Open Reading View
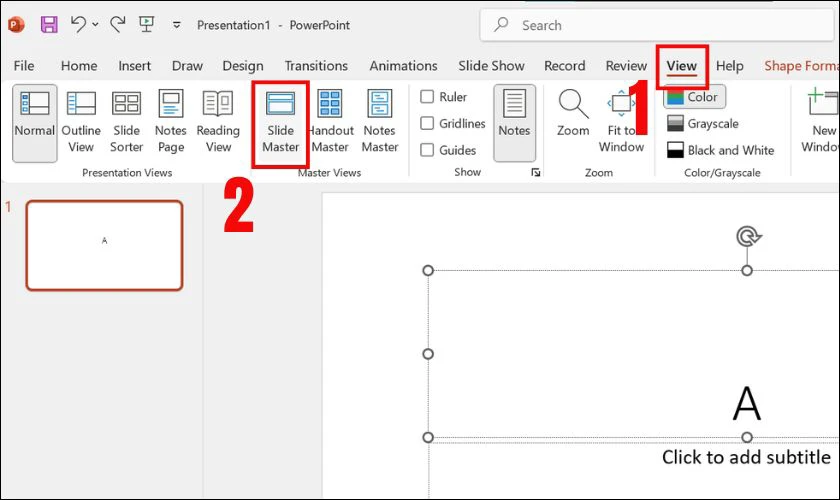The height and width of the screenshot is (500, 840). point(218,123)
